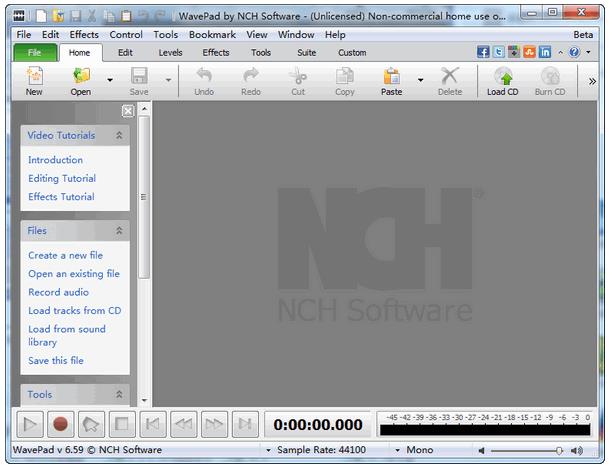This screenshot has width=609, height=469.
Task: Click the Load CD icon
Action: (503, 76)
